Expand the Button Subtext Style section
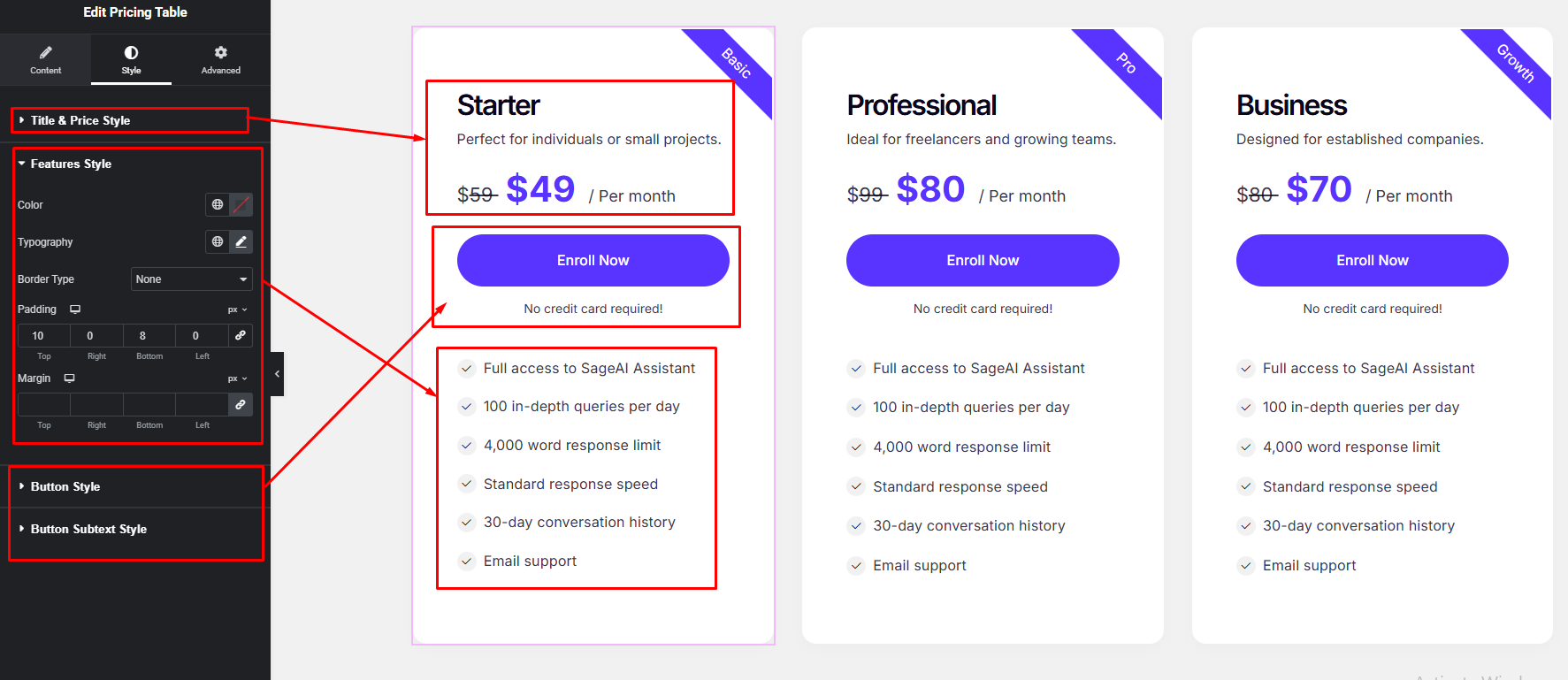The height and width of the screenshot is (680, 1568). tap(88, 529)
